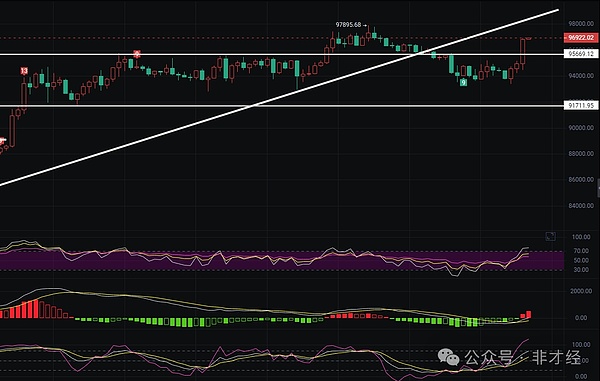
Task: Select the horizontal line label 95669.12
Action: click(580, 54)
